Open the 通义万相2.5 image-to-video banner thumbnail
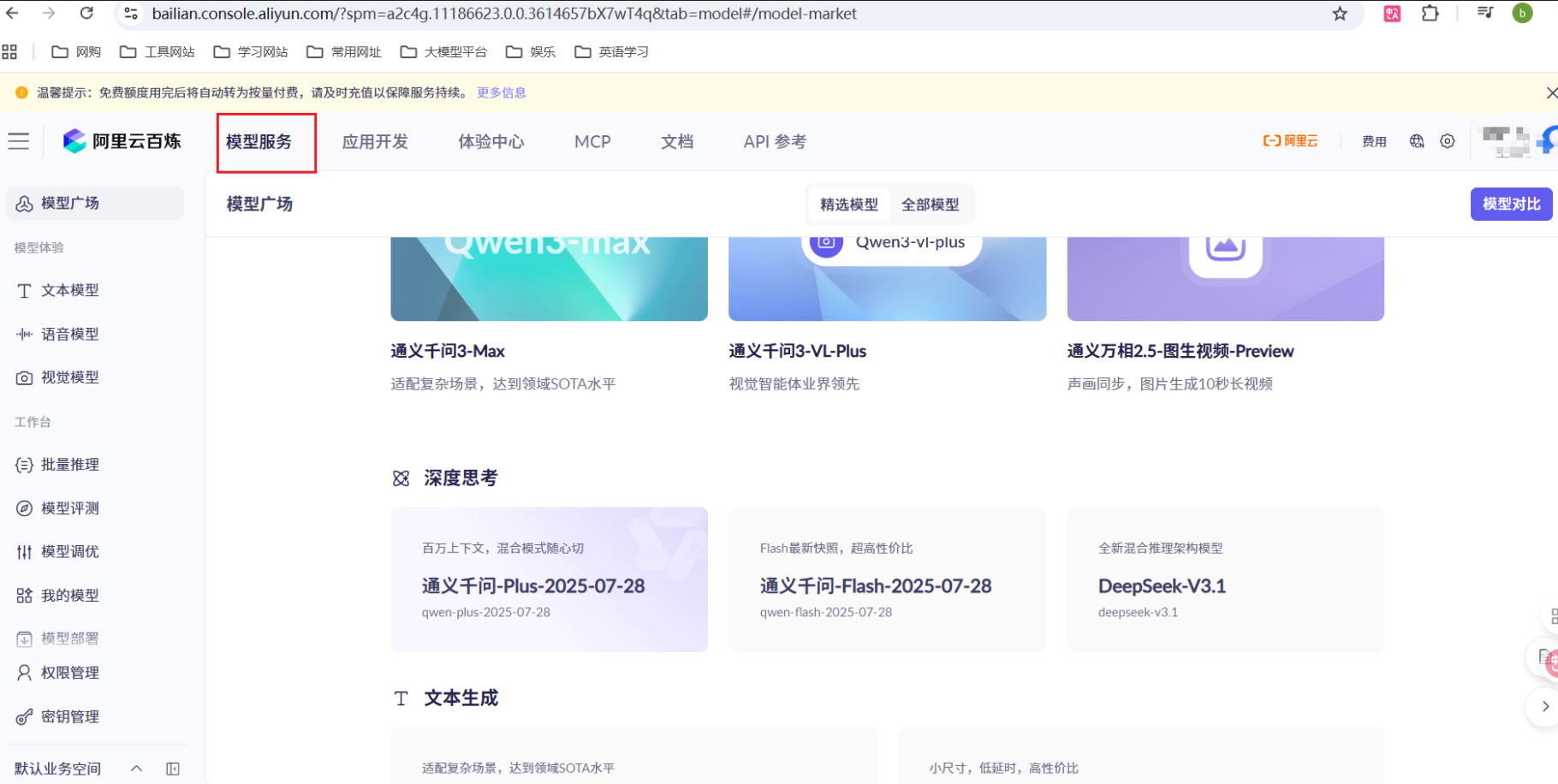Viewport: 1558px width, 784px height. (x=1225, y=279)
